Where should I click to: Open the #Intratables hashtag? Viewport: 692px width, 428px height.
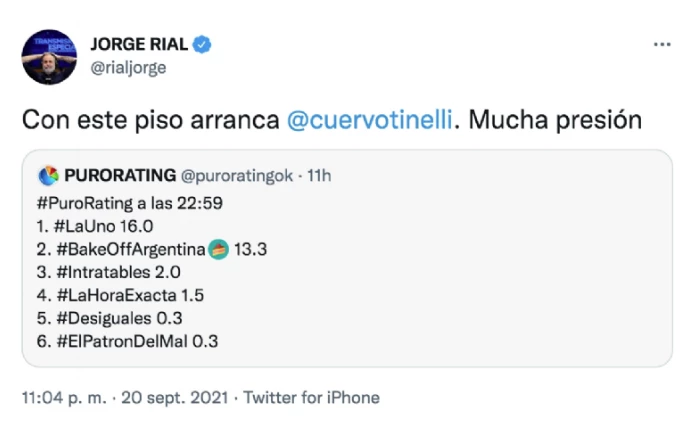(109, 272)
